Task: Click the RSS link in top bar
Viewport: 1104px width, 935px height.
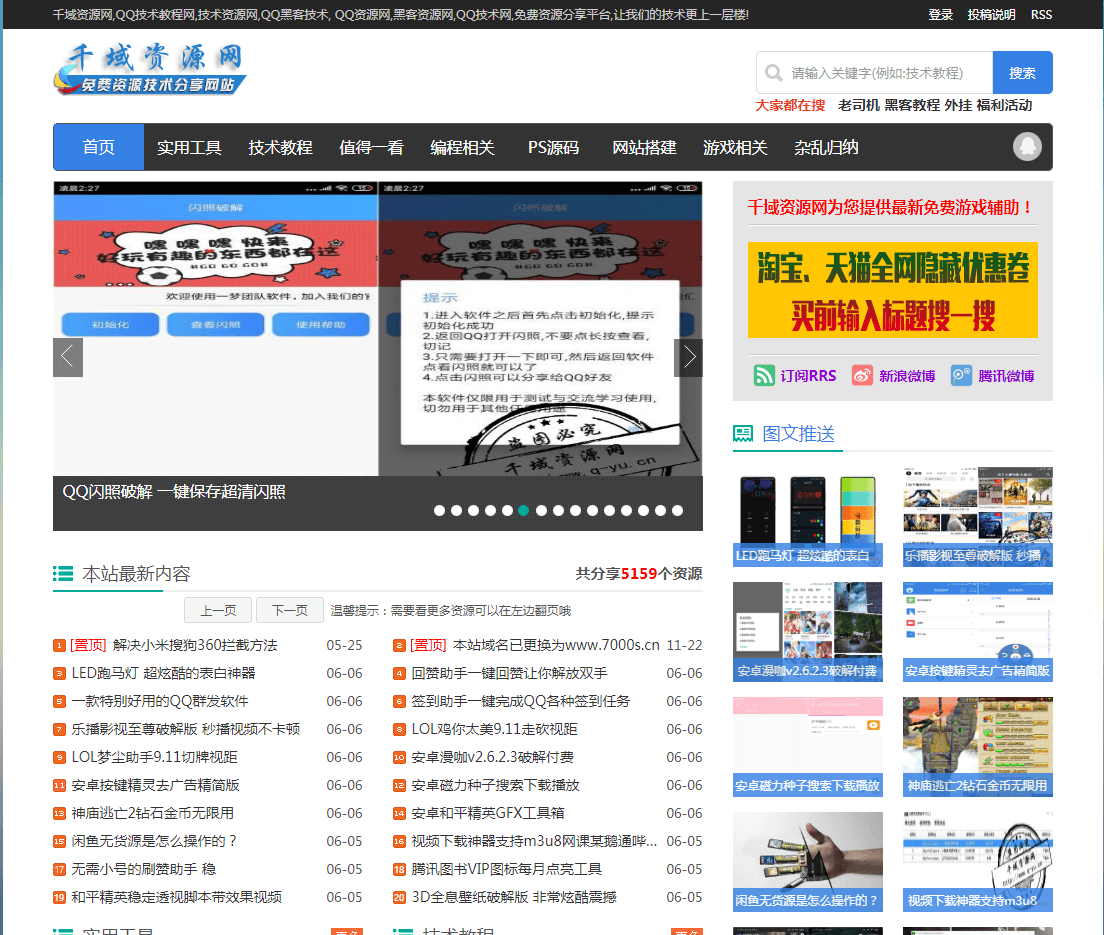Action: click(x=1041, y=15)
